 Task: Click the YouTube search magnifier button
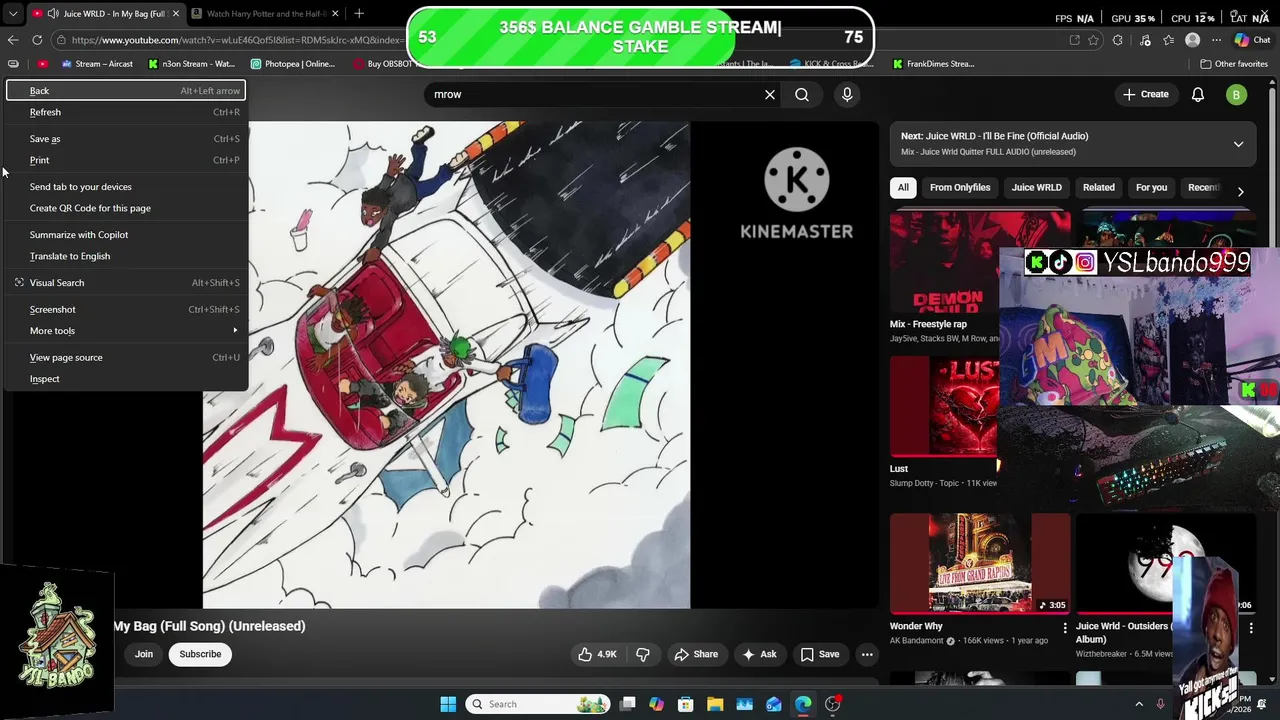click(802, 94)
